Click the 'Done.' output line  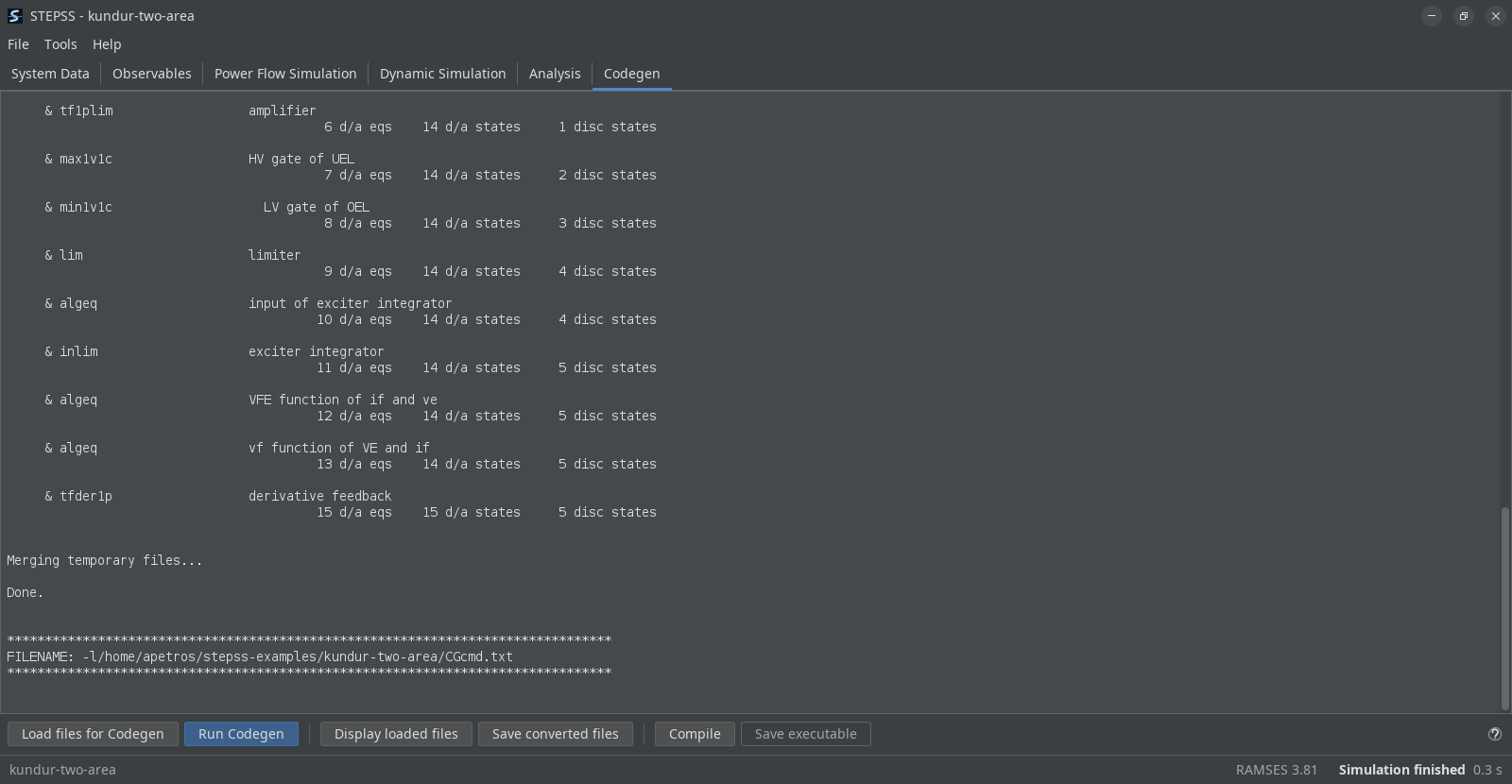tap(26, 592)
